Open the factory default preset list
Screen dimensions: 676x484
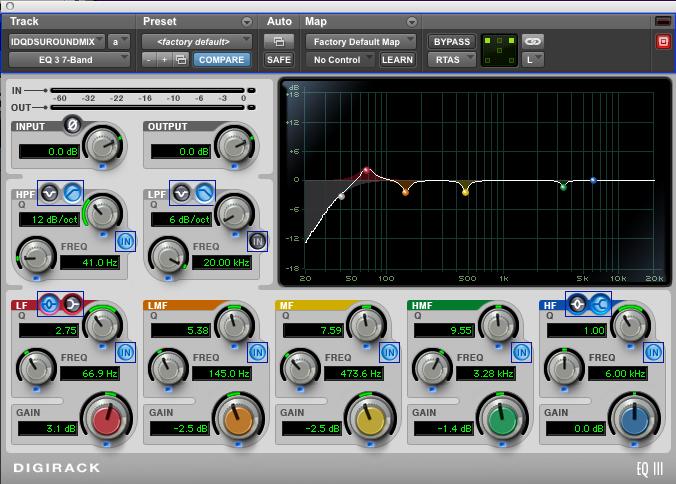tap(197, 42)
